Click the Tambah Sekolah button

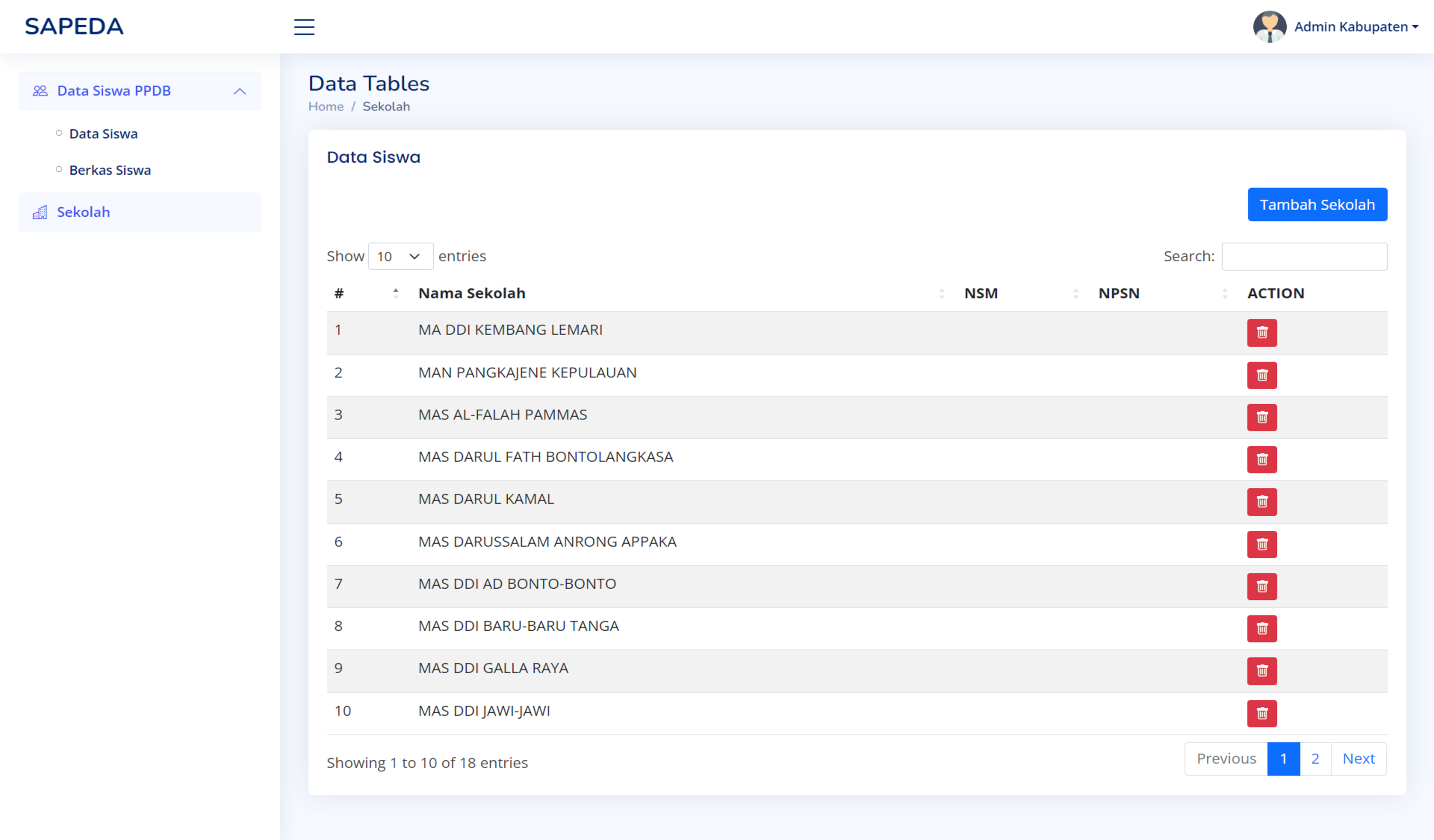(x=1317, y=205)
